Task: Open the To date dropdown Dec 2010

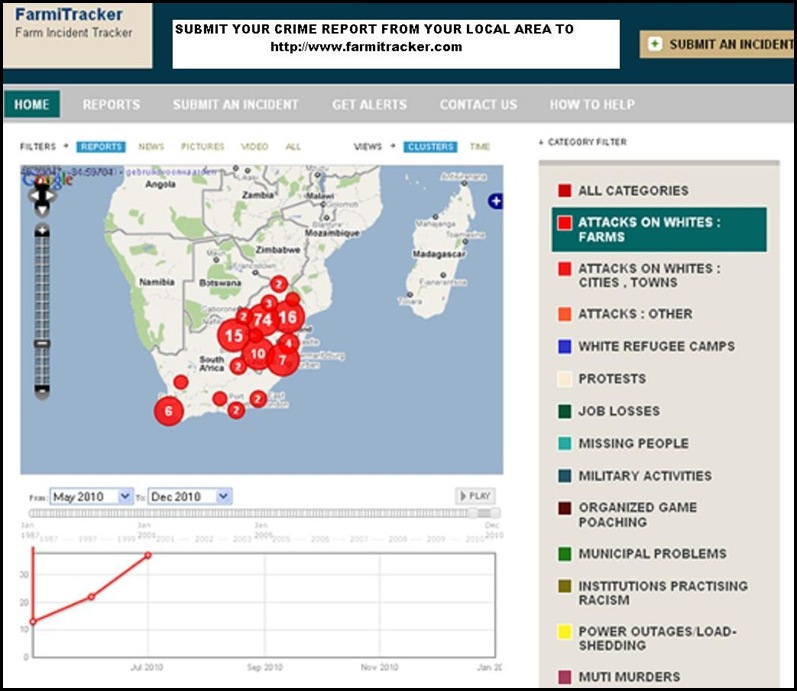Action: click(x=190, y=496)
